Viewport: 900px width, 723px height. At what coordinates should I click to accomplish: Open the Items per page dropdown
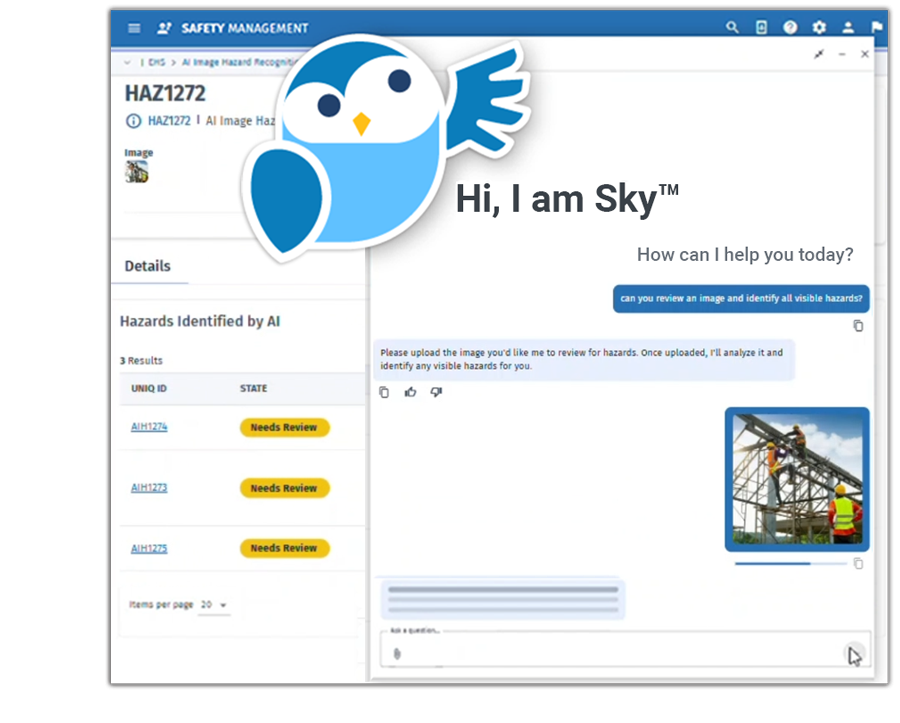click(x=214, y=605)
